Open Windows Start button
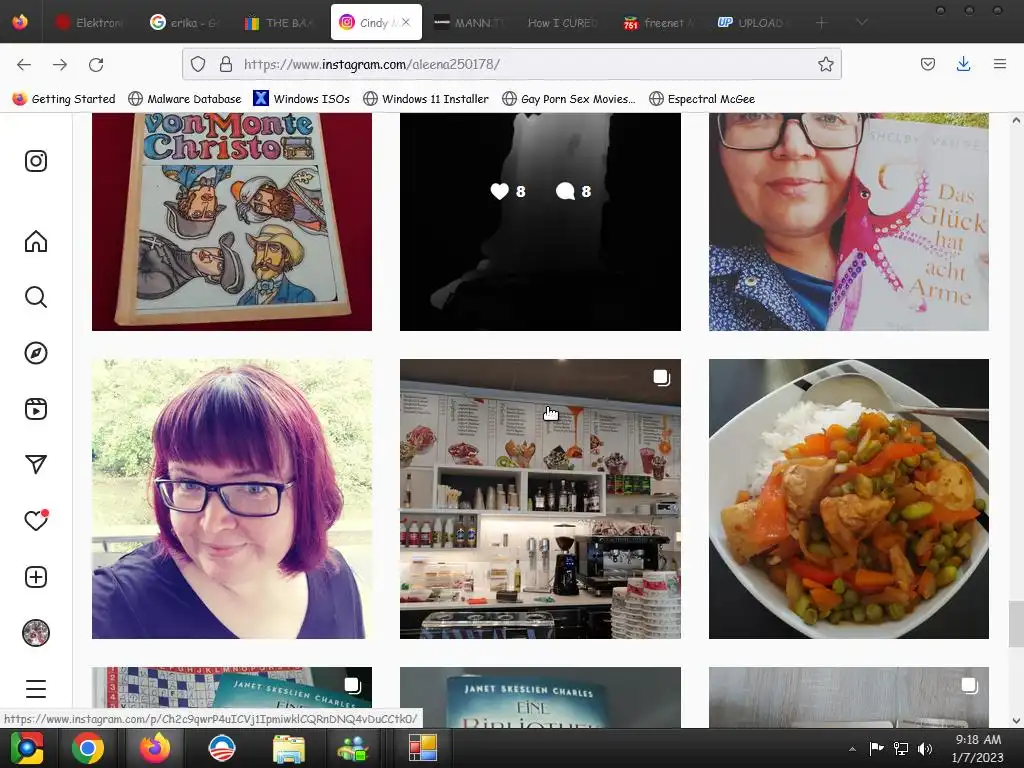The width and height of the screenshot is (1024, 768). [27, 748]
